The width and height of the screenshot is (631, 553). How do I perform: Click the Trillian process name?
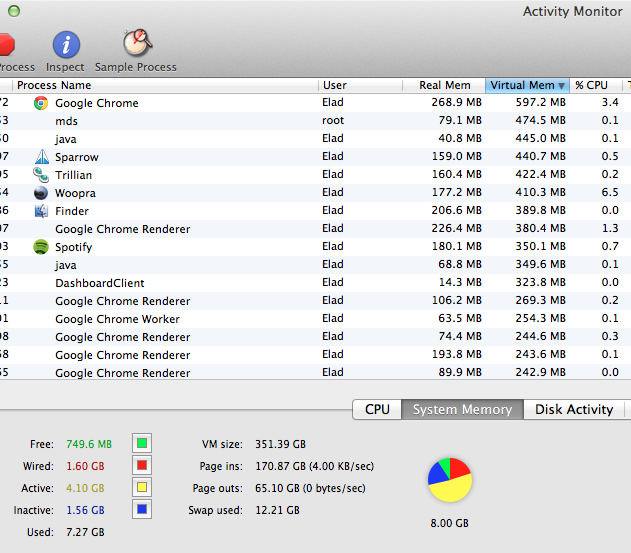tap(74, 175)
